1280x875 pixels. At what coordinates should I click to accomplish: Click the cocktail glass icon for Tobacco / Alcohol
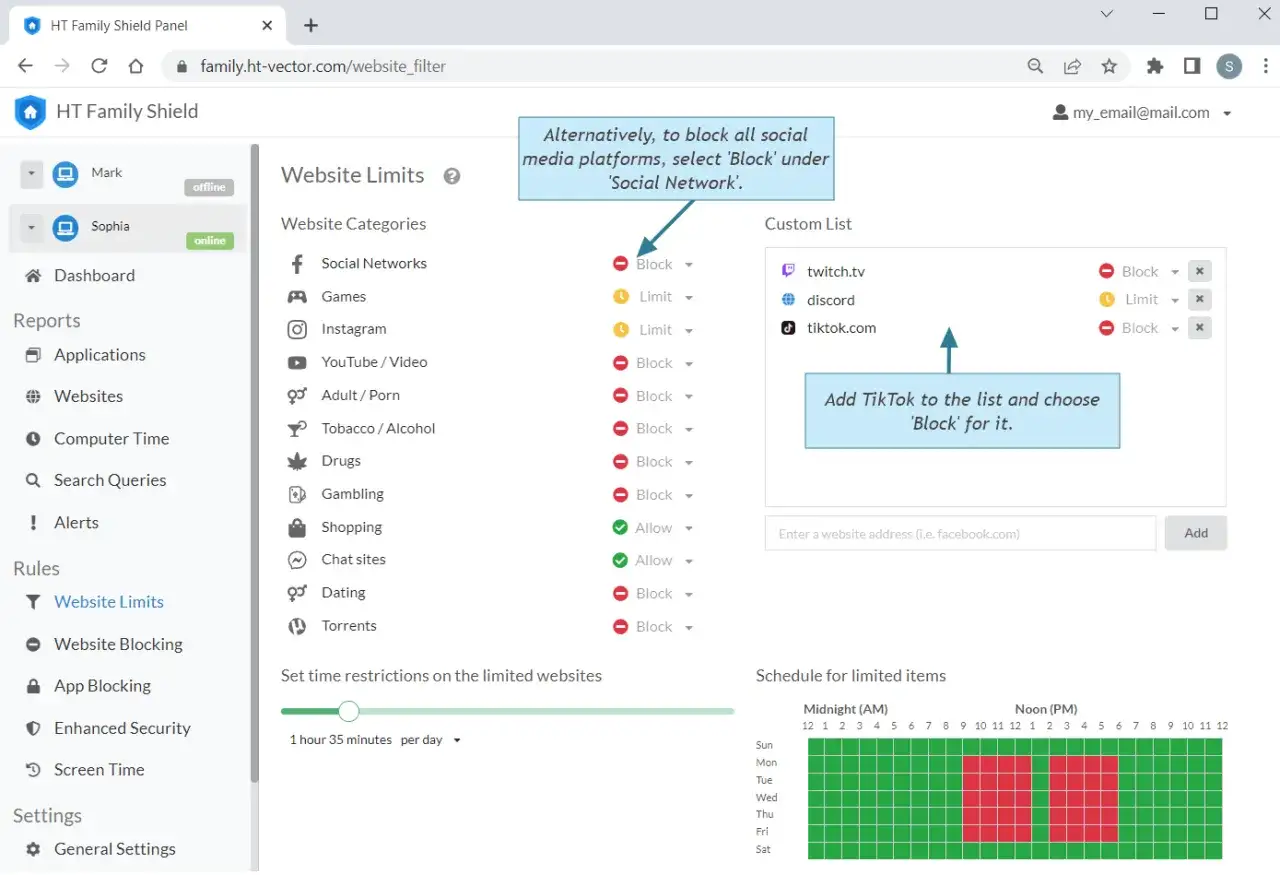click(x=297, y=428)
